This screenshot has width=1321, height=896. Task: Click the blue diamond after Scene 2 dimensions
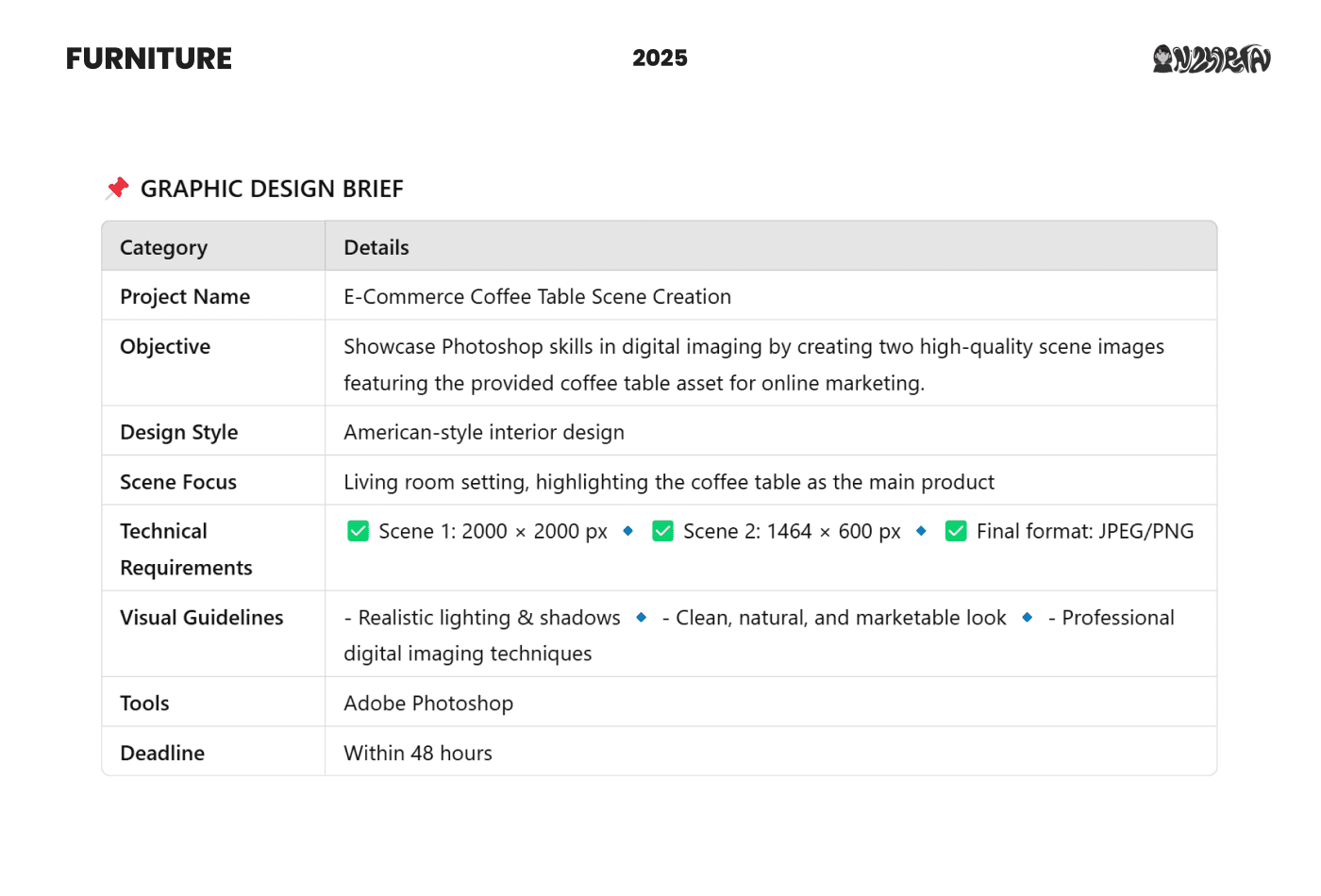(x=921, y=531)
